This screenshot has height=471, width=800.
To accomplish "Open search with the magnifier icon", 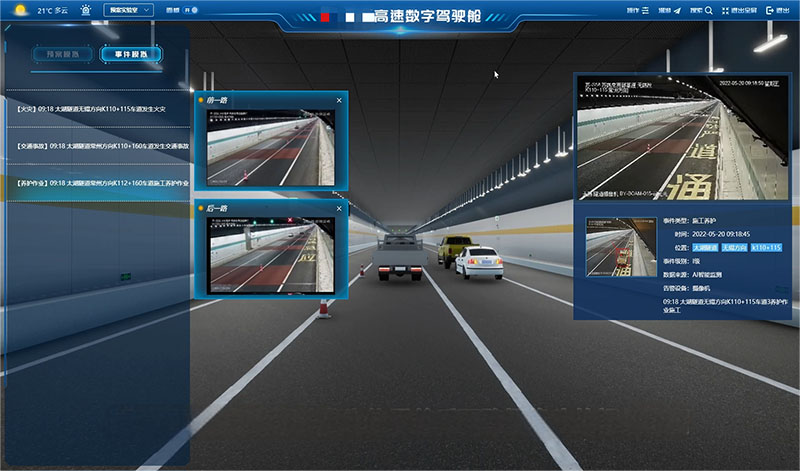I will tap(708, 10).
